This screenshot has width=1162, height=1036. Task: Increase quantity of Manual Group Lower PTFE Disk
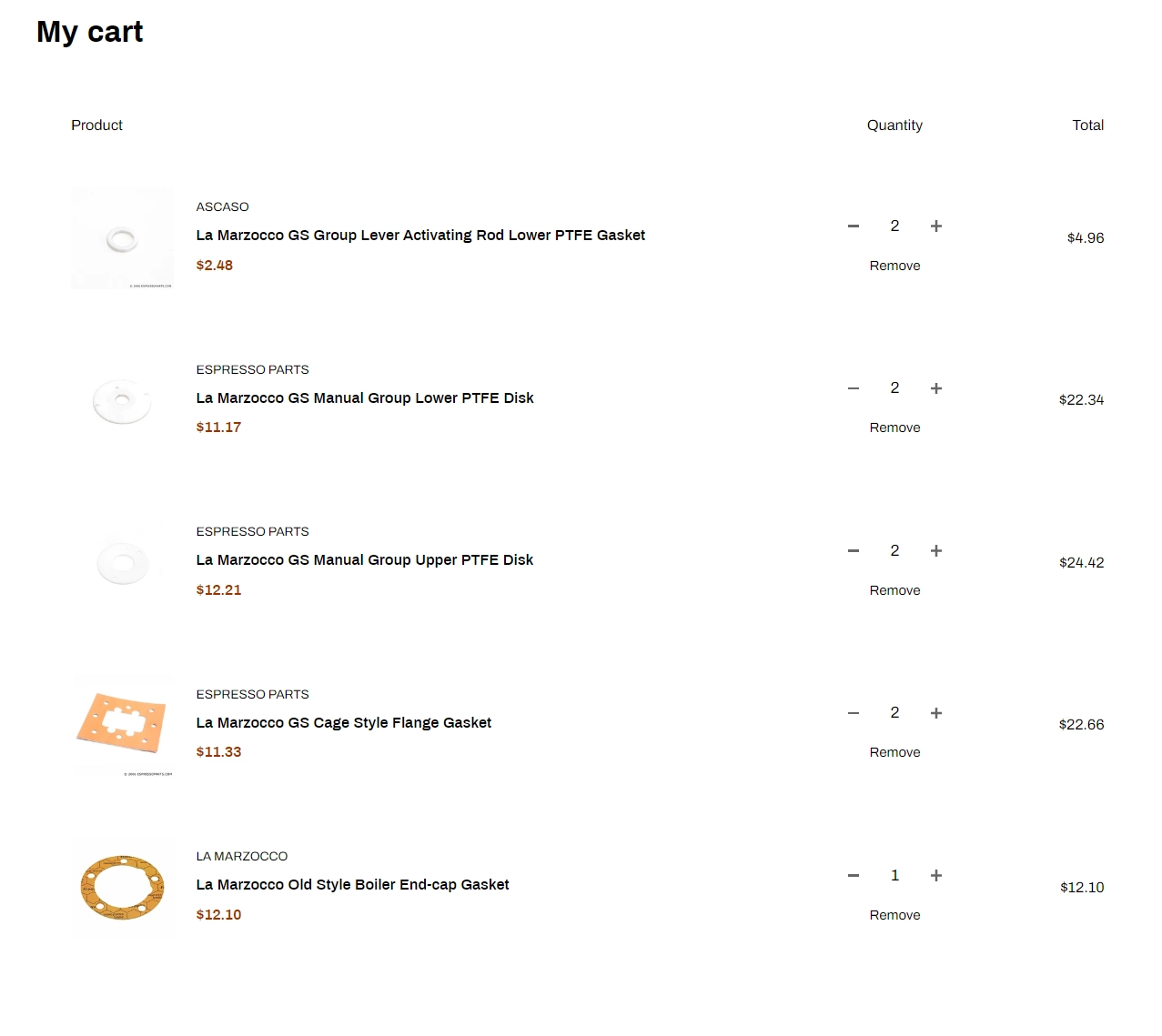(935, 388)
